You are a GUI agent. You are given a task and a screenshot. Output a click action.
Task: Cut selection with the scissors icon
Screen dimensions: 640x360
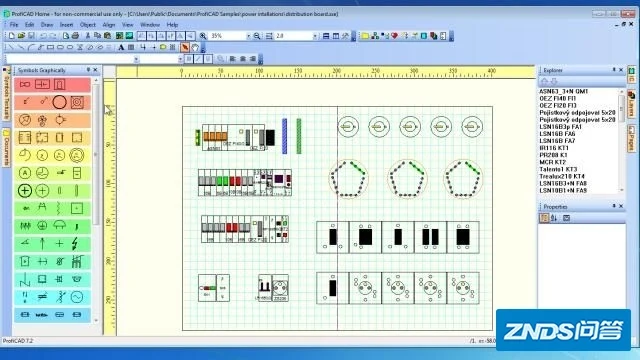(x=87, y=36)
